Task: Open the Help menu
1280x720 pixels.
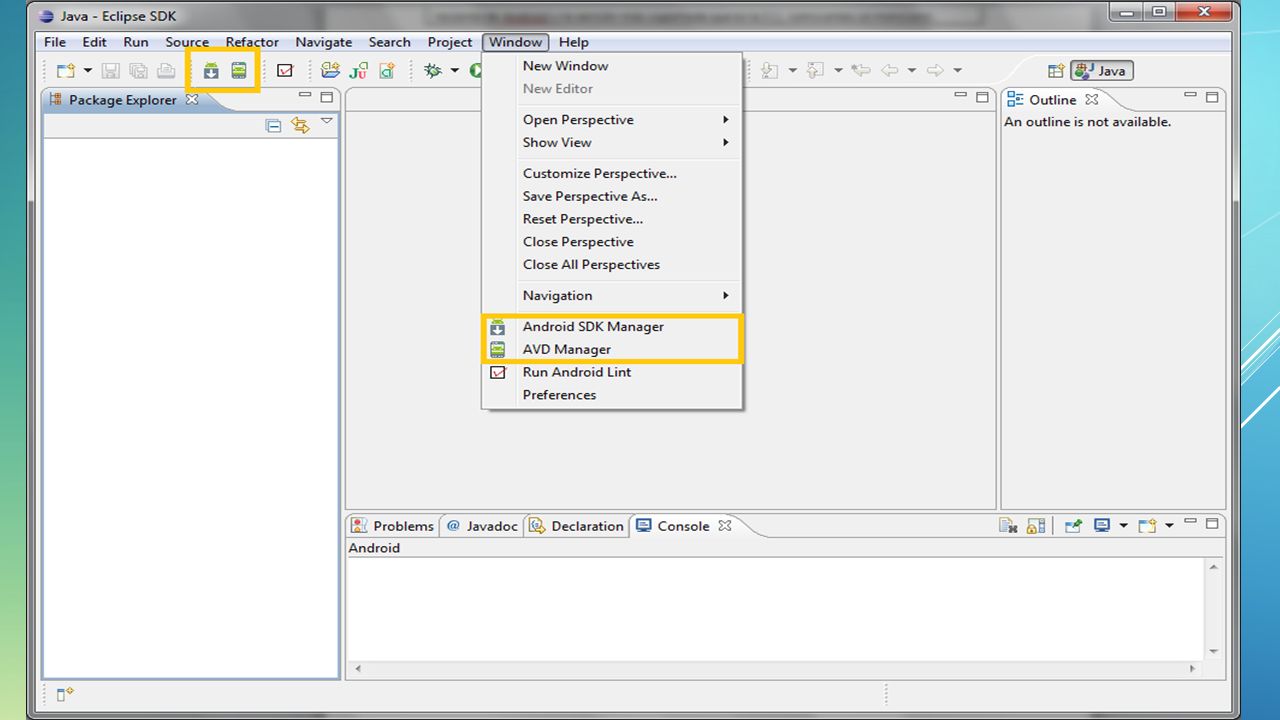Action: point(574,42)
